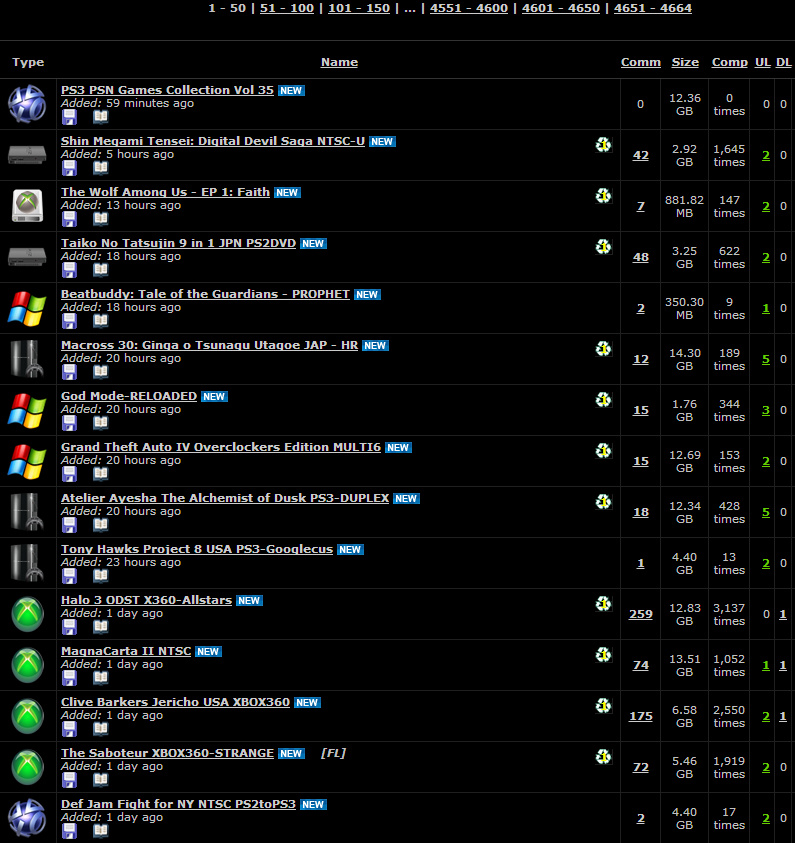The image size is (795, 843).
Task: Open MagnaCarta II NTSC torrent
Action: click(x=126, y=651)
